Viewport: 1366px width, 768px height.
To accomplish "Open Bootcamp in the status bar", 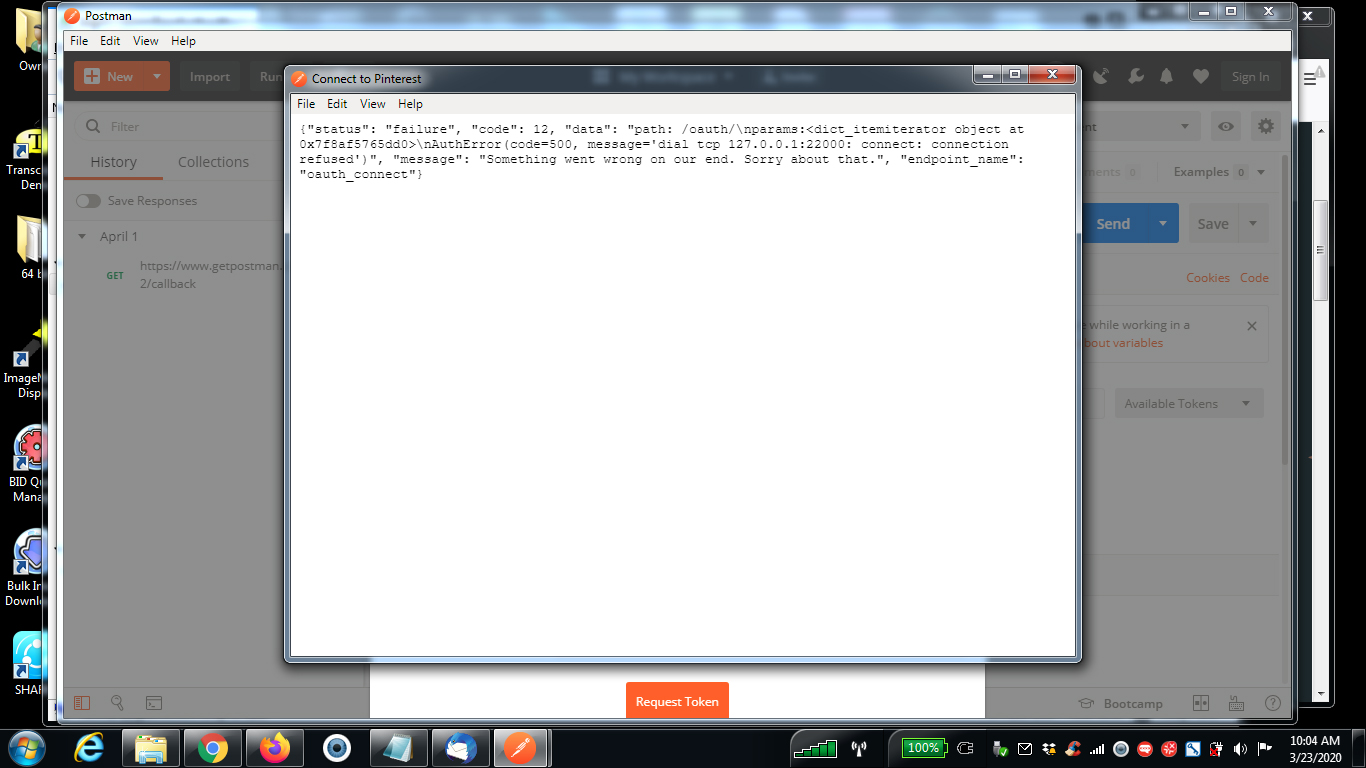I will 1120,703.
